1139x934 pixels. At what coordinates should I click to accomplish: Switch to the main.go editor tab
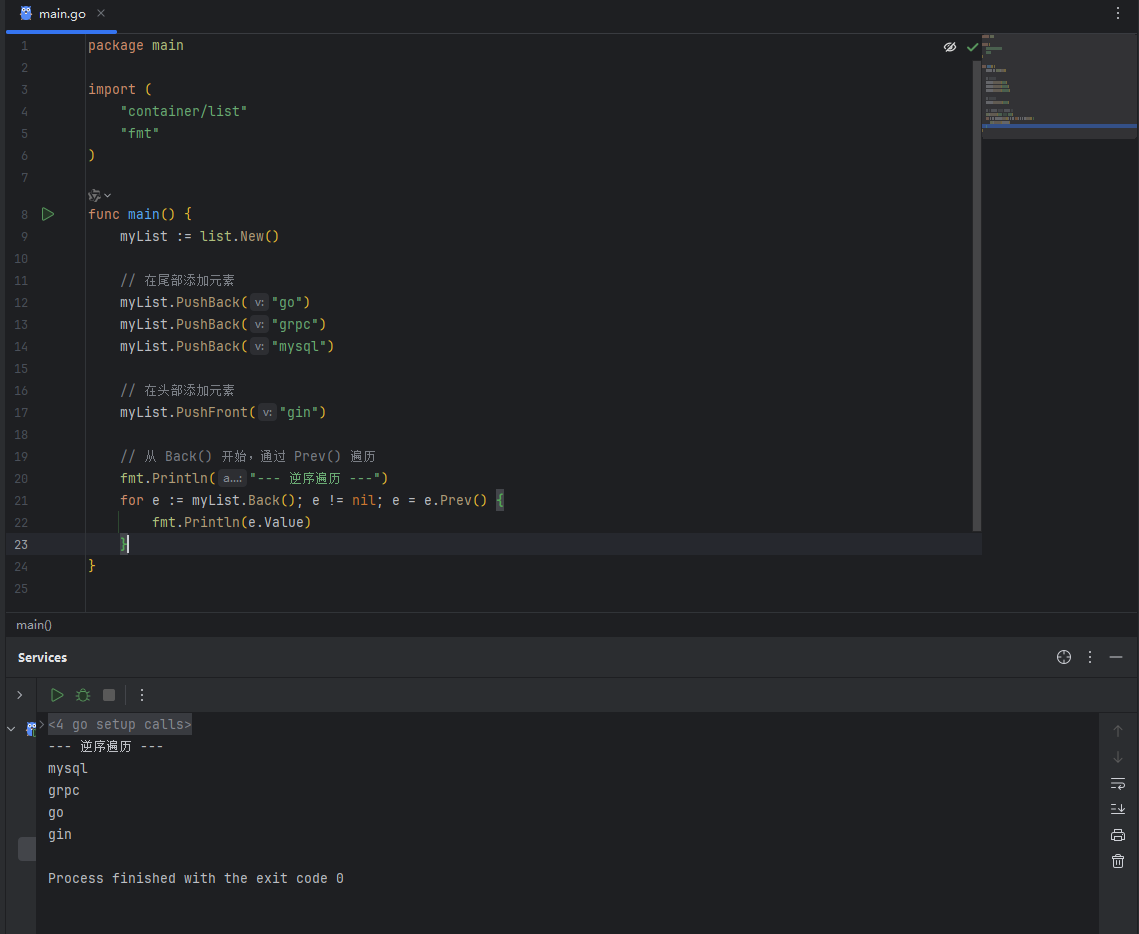[62, 14]
